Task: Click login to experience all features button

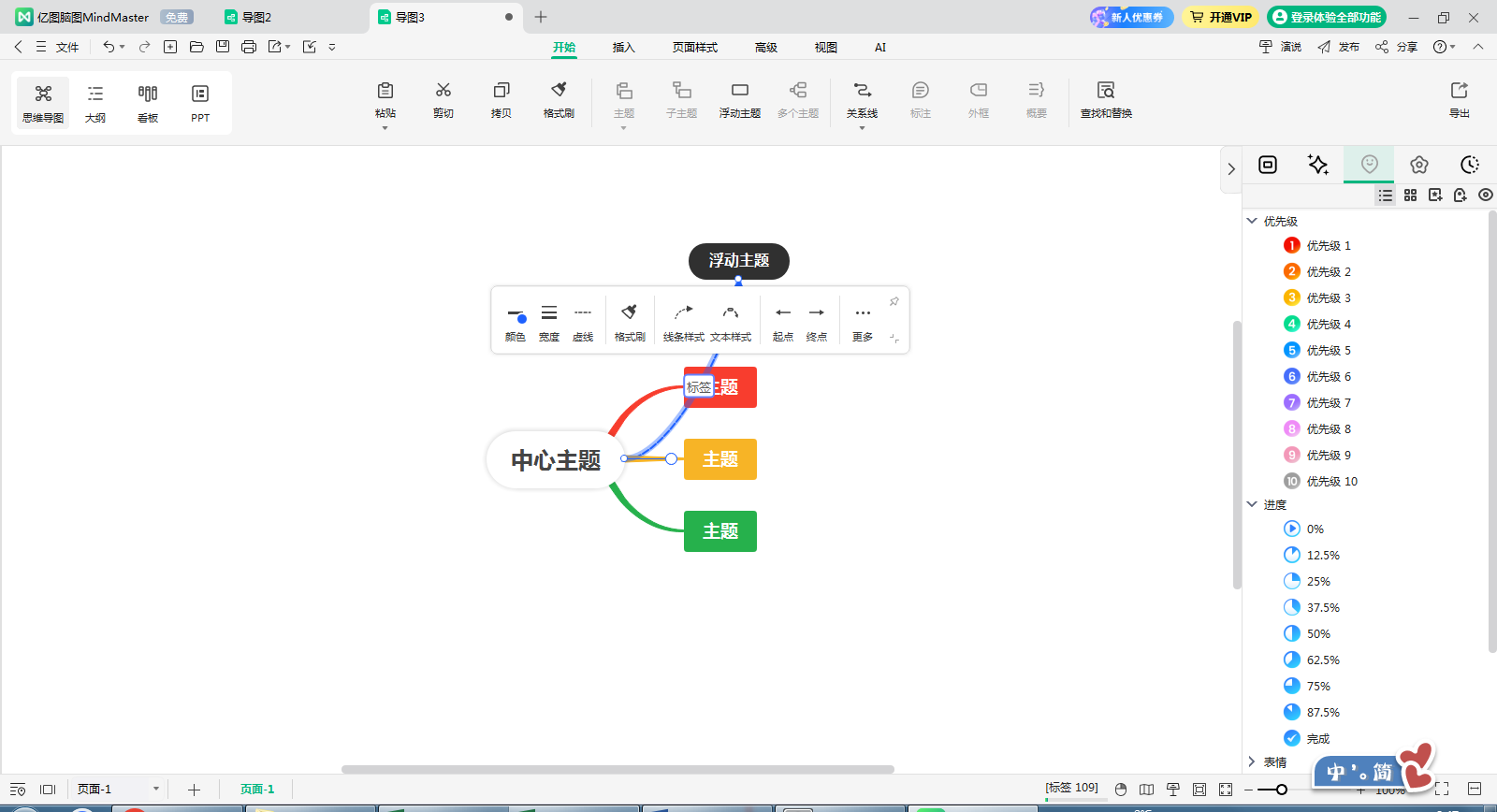Action: pyautogui.click(x=1327, y=17)
